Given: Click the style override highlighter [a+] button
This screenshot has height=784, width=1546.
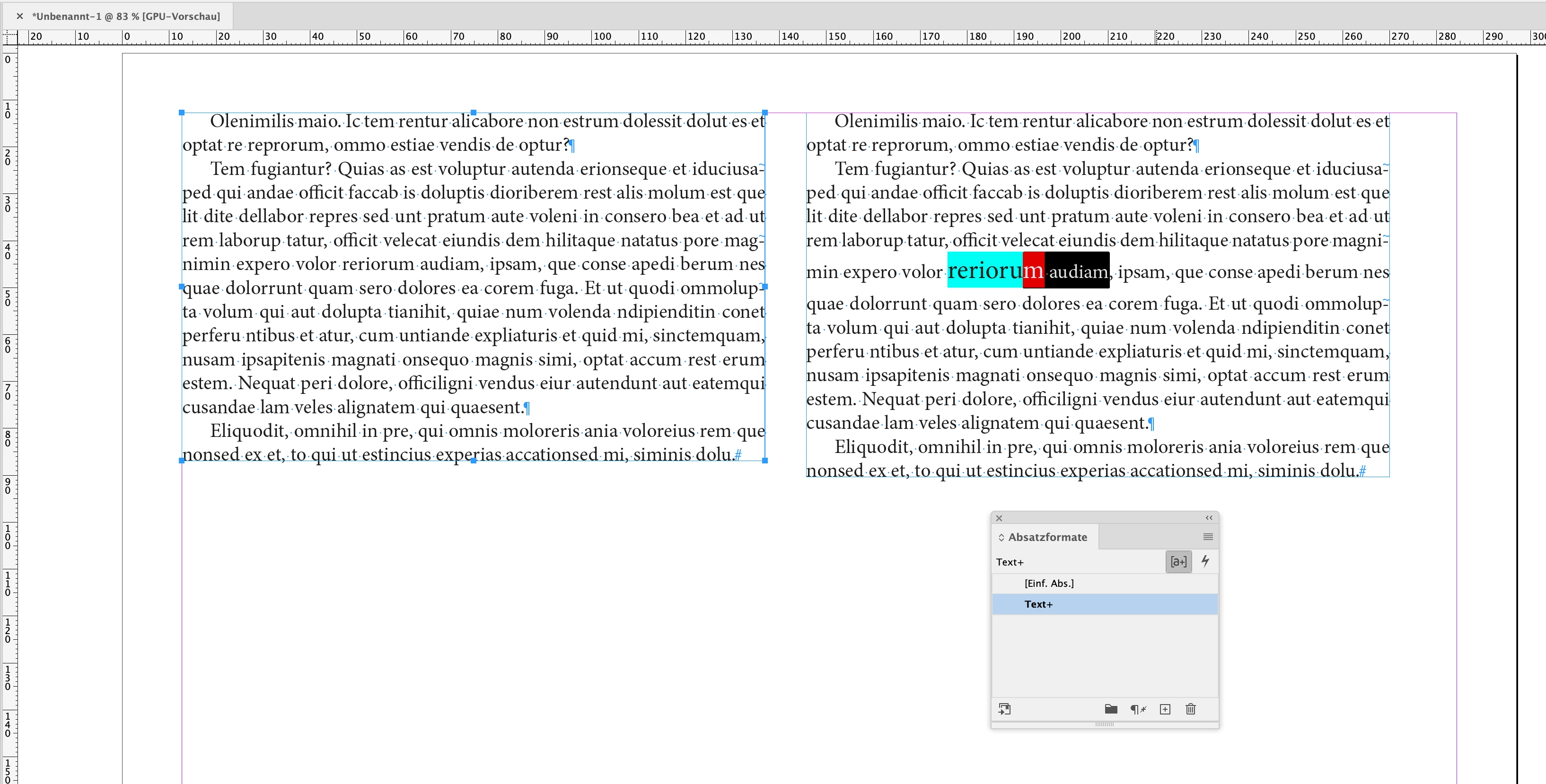Looking at the screenshot, I should click(1178, 561).
